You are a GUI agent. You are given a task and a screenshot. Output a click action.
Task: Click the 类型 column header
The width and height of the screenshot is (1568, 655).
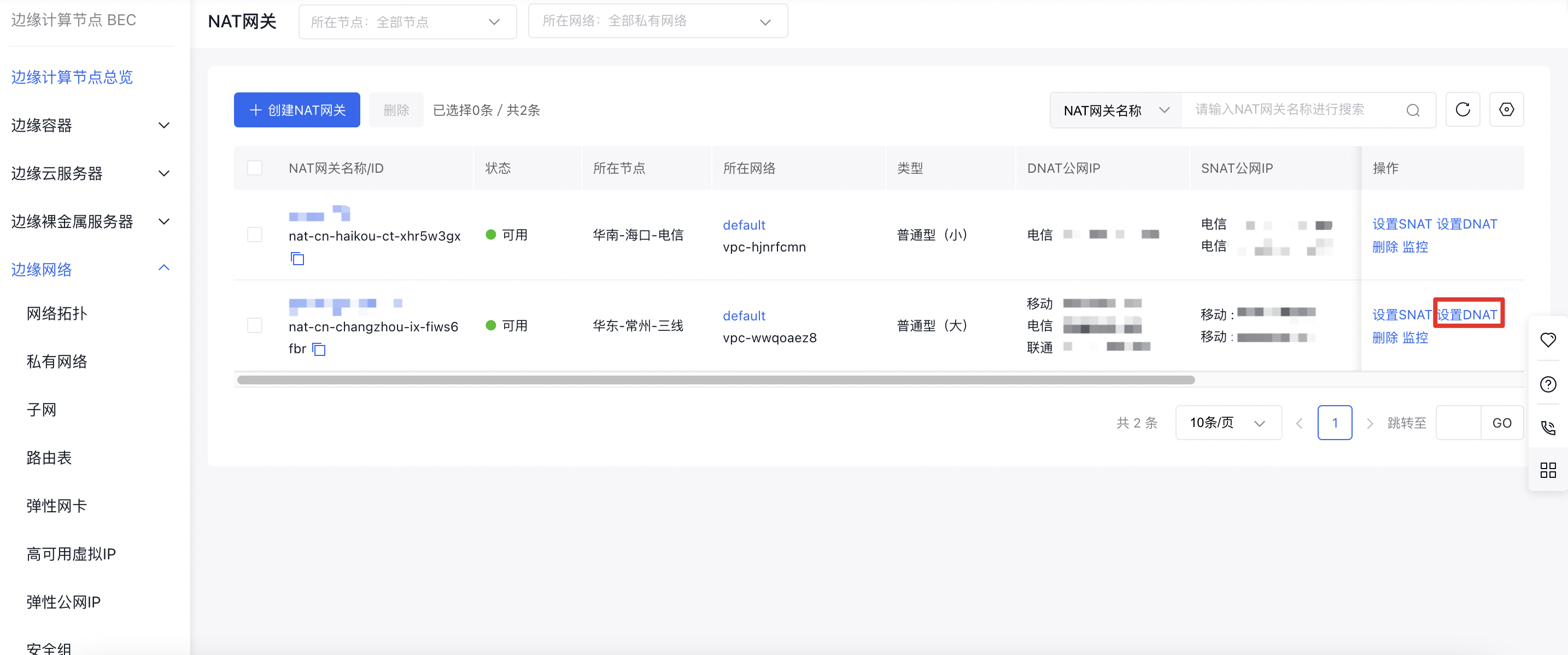pos(910,168)
